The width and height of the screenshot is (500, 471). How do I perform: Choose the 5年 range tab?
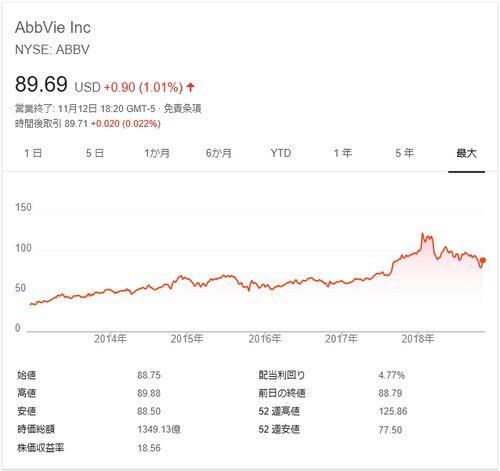pyautogui.click(x=404, y=153)
